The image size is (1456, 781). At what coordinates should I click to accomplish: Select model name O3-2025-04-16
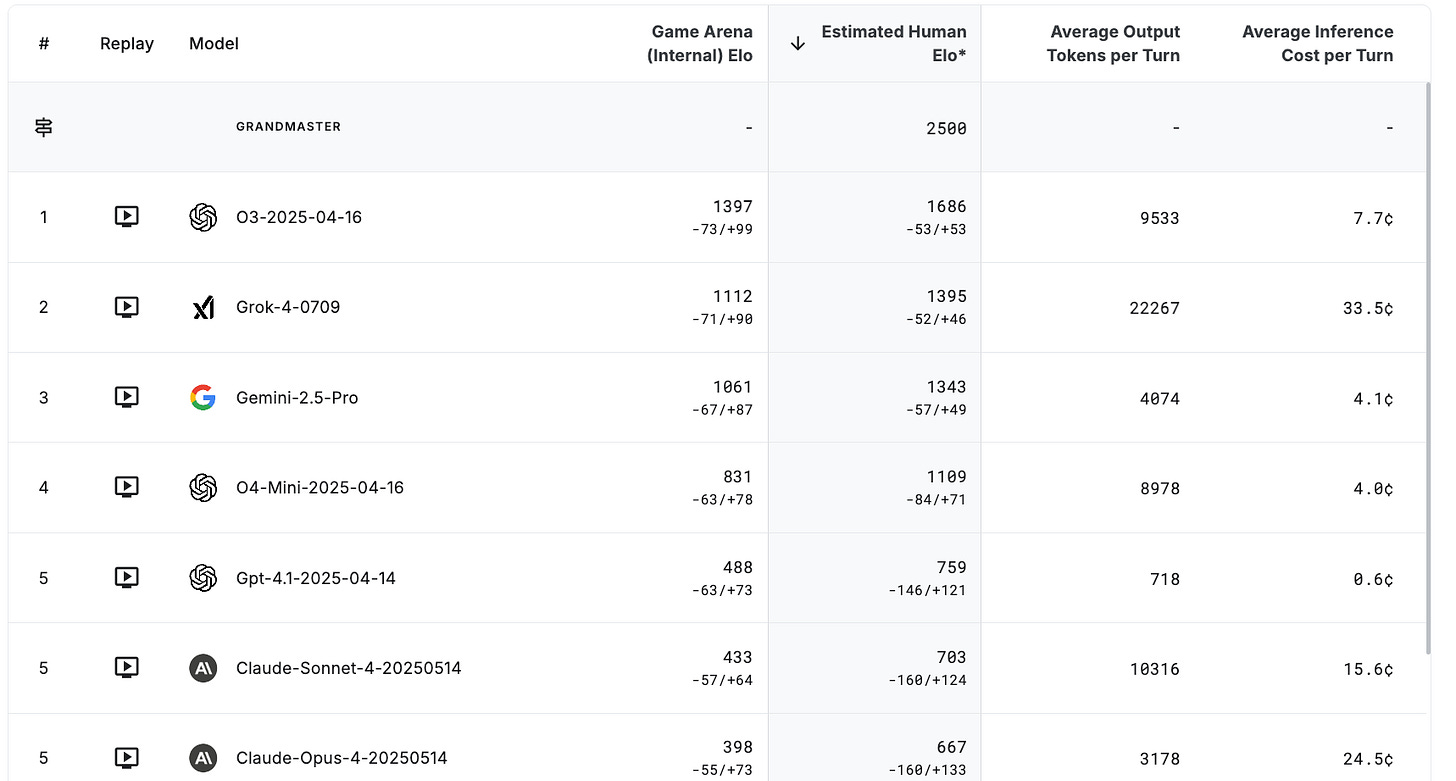tap(299, 217)
